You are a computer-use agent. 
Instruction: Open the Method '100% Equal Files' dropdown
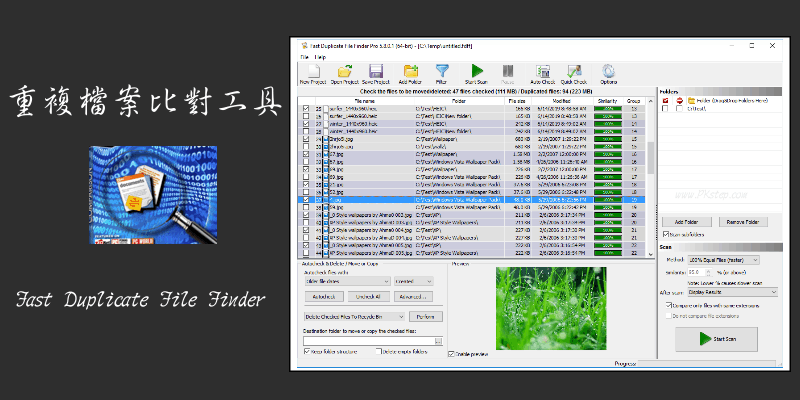pos(723,260)
